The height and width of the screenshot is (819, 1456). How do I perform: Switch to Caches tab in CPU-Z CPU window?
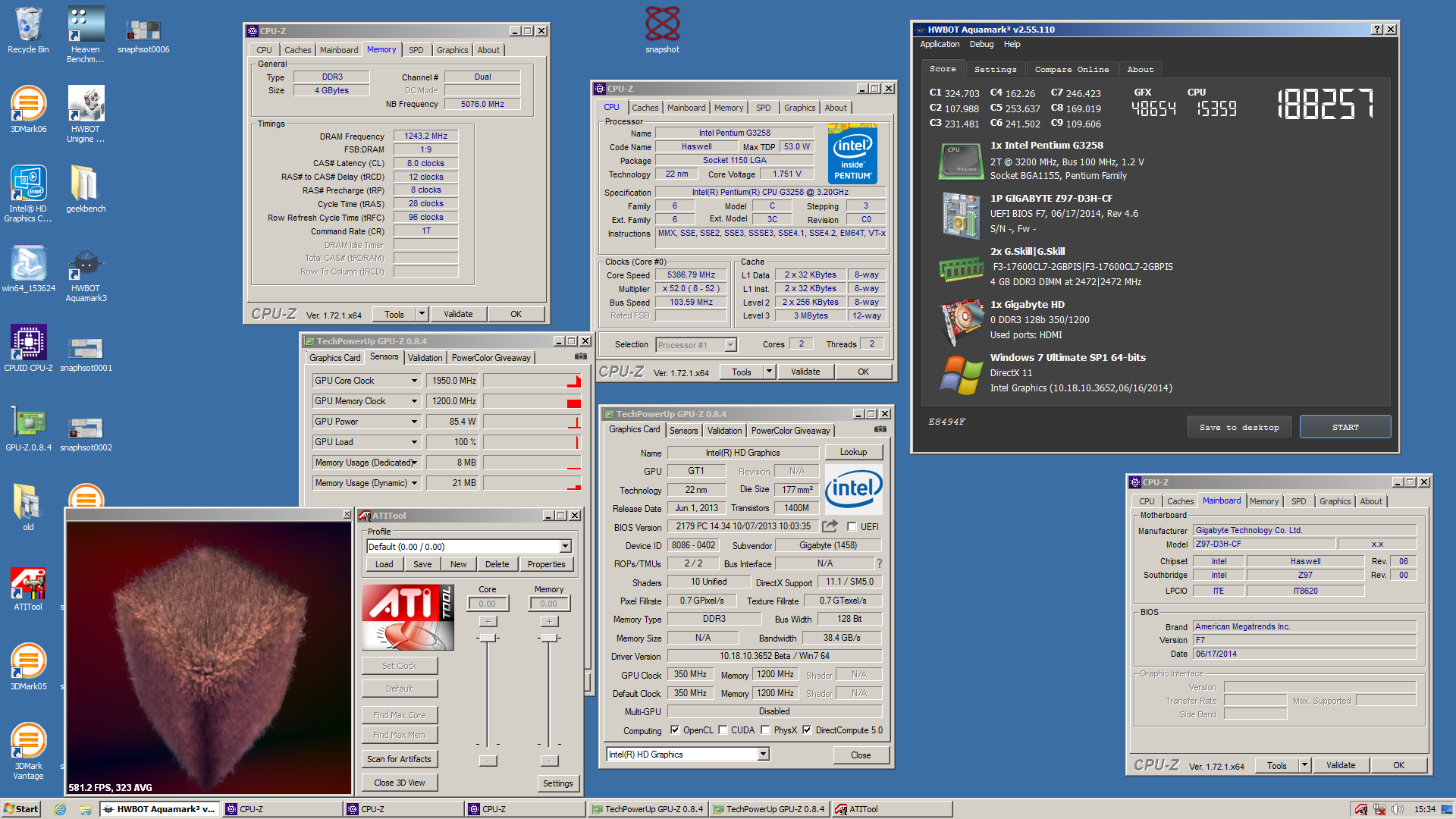(x=645, y=108)
